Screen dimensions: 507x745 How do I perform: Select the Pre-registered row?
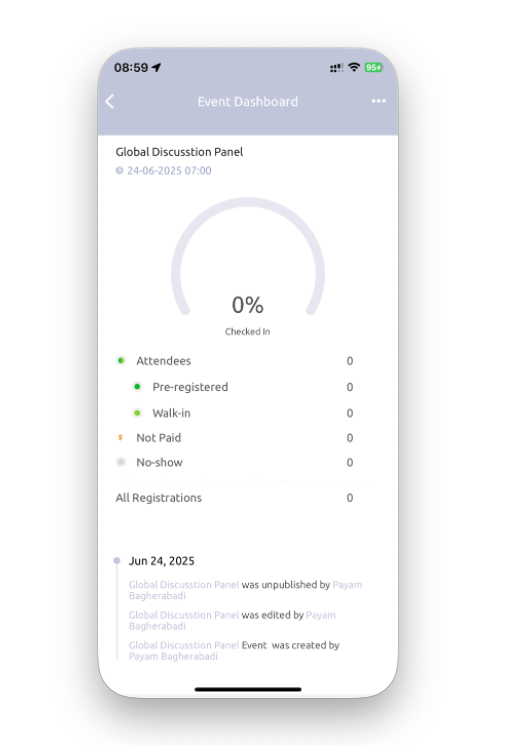click(x=243, y=387)
